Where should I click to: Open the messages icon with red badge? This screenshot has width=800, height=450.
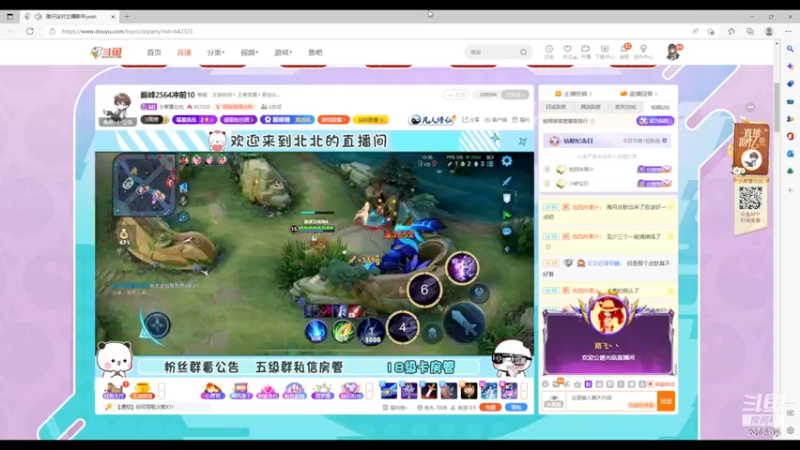coord(624,51)
